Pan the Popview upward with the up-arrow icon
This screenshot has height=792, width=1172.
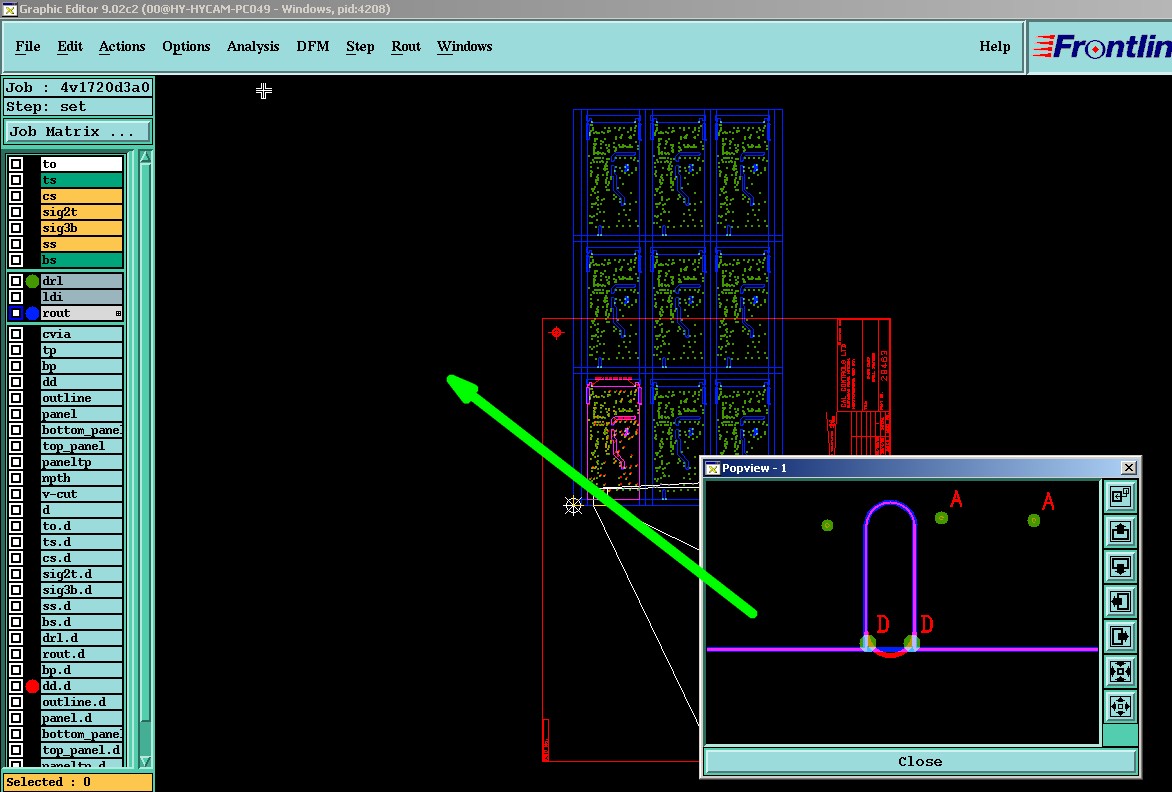[x=1120, y=531]
